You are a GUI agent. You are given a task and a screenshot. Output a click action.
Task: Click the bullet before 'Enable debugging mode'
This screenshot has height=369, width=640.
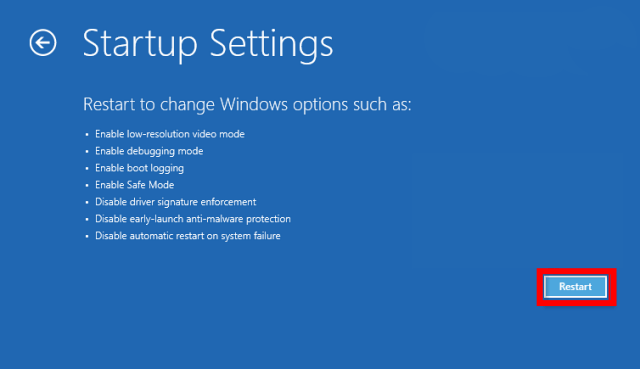pos(87,151)
